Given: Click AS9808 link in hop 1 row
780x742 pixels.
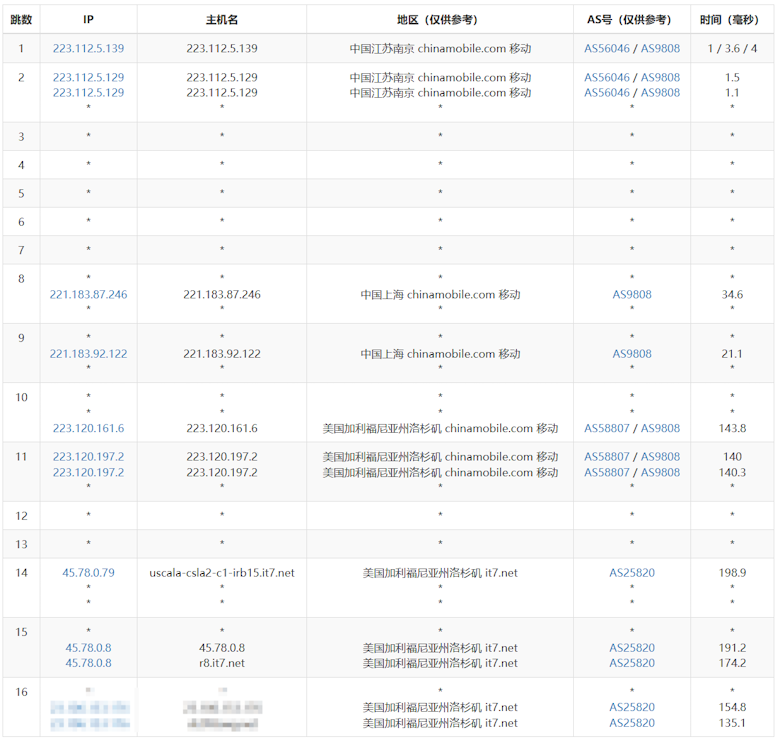Looking at the screenshot, I should click(660, 48).
